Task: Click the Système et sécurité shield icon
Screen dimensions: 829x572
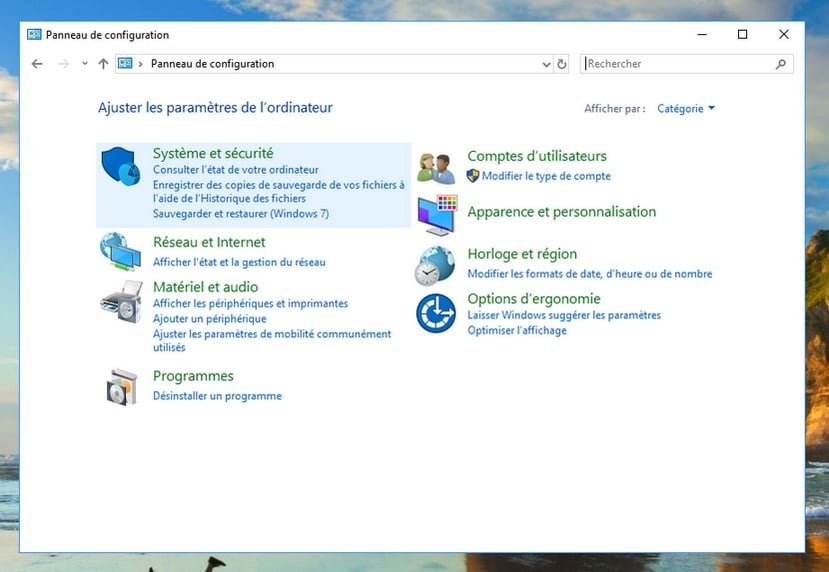Action: pyautogui.click(x=121, y=166)
